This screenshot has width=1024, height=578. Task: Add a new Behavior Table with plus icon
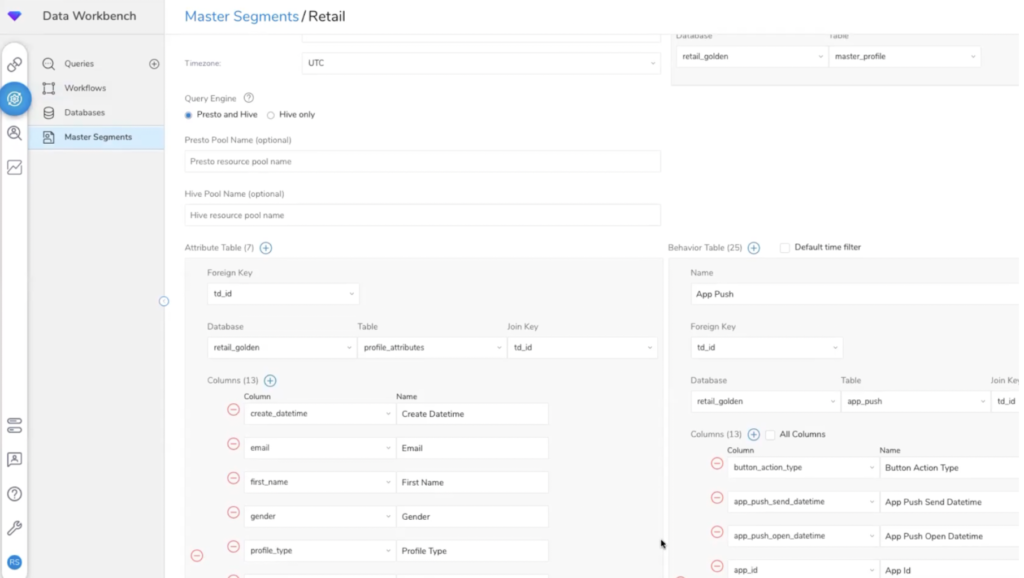pos(754,248)
